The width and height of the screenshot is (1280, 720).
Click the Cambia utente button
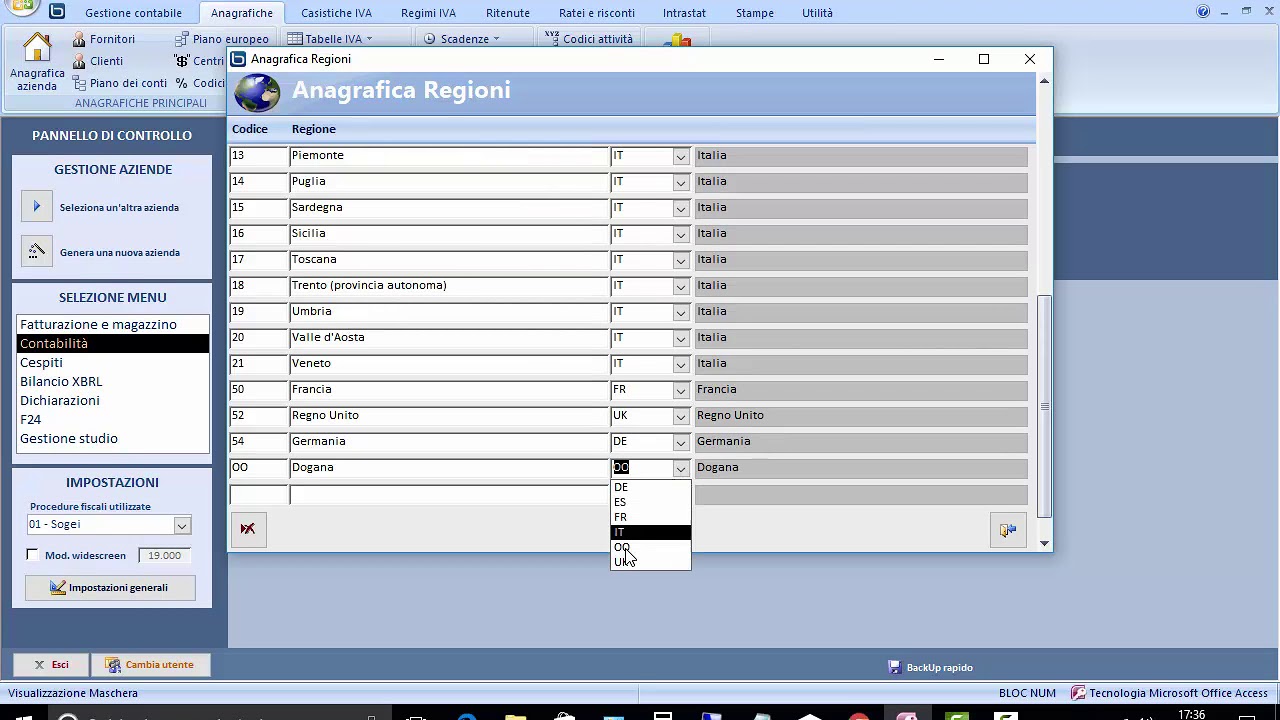click(x=150, y=664)
